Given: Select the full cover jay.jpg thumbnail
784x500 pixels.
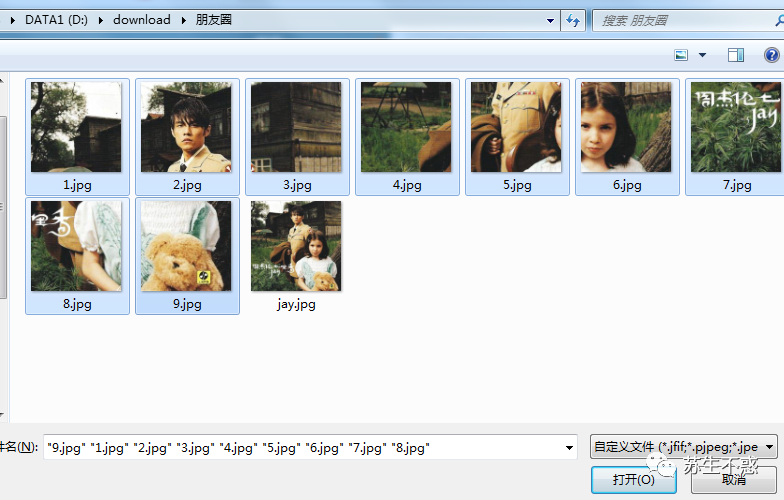Looking at the screenshot, I should 296,246.
